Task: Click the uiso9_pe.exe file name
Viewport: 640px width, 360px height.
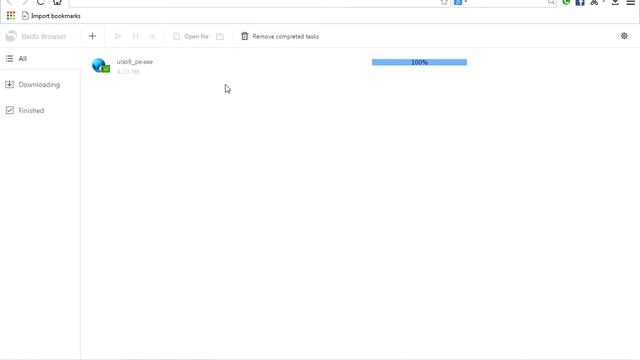Action: 135,62
